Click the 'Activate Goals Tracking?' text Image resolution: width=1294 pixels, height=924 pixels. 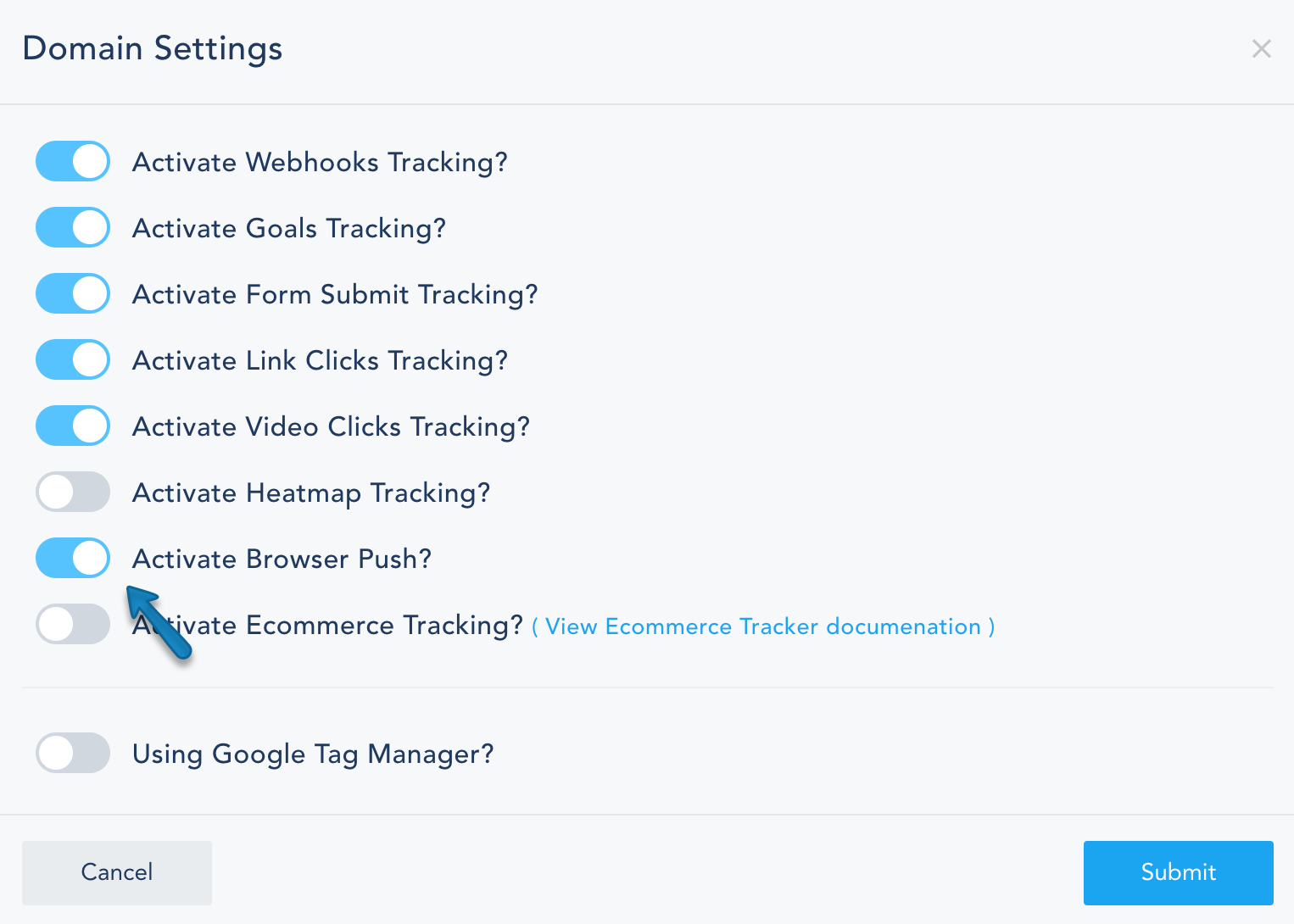[x=289, y=228]
